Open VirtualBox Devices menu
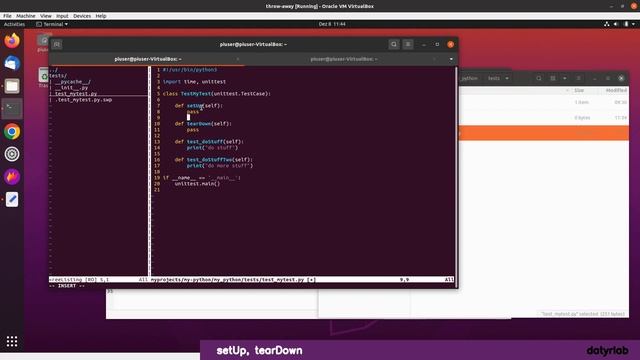The image size is (640, 360). [x=82, y=16]
